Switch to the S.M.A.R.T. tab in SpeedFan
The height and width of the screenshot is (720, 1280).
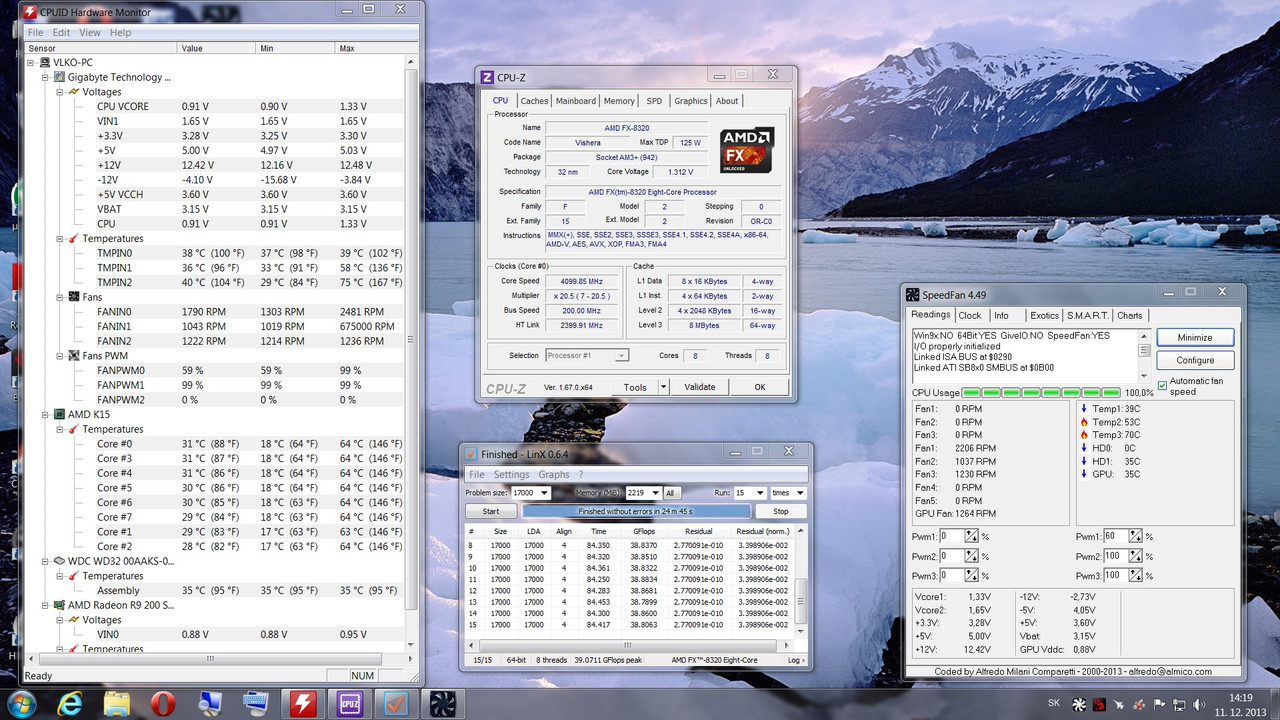click(x=1087, y=315)
